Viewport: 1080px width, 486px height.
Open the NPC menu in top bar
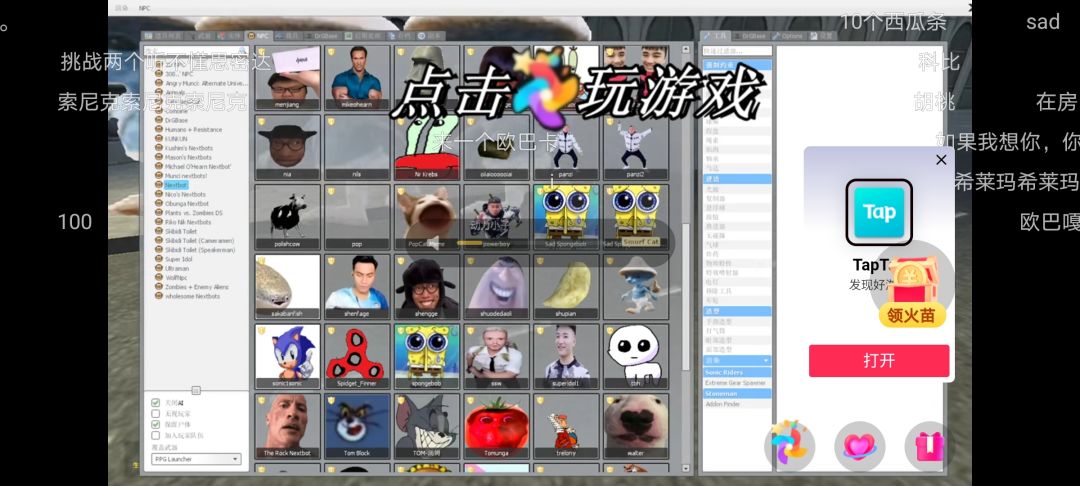[145, 8]
